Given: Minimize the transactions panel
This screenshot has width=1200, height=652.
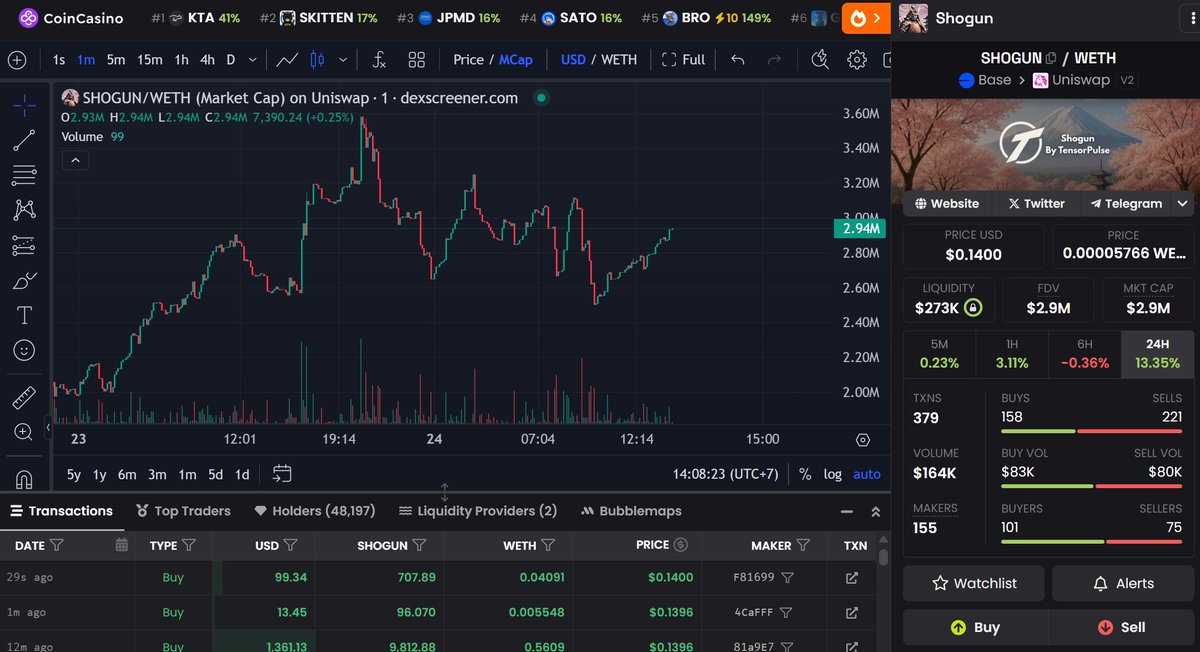Looking at the screenshot, I should tap(847, 511).
